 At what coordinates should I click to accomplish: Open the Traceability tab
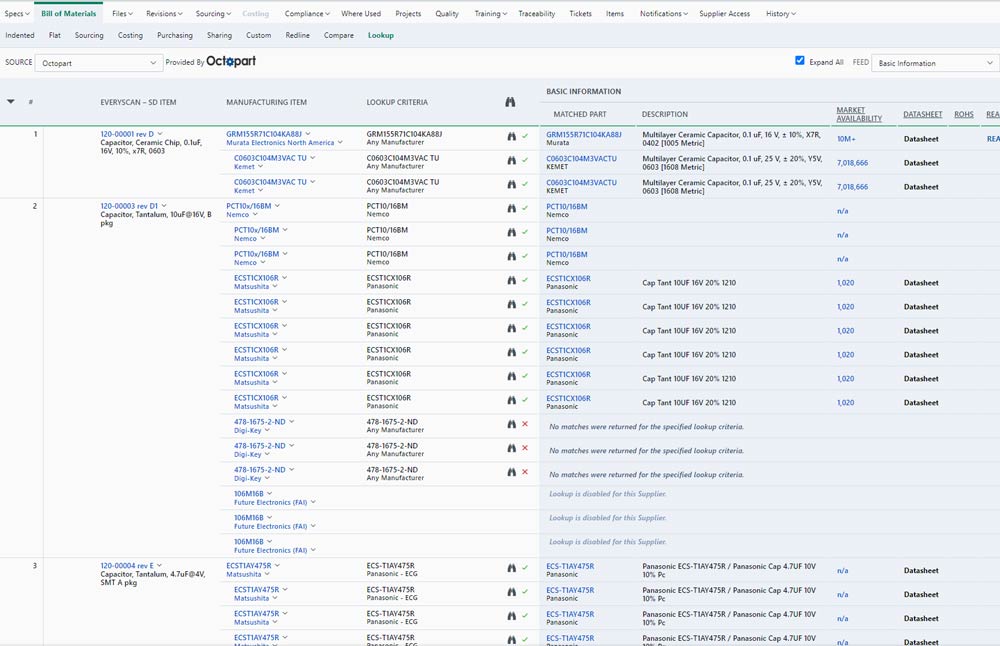click(x=536, y=13)
